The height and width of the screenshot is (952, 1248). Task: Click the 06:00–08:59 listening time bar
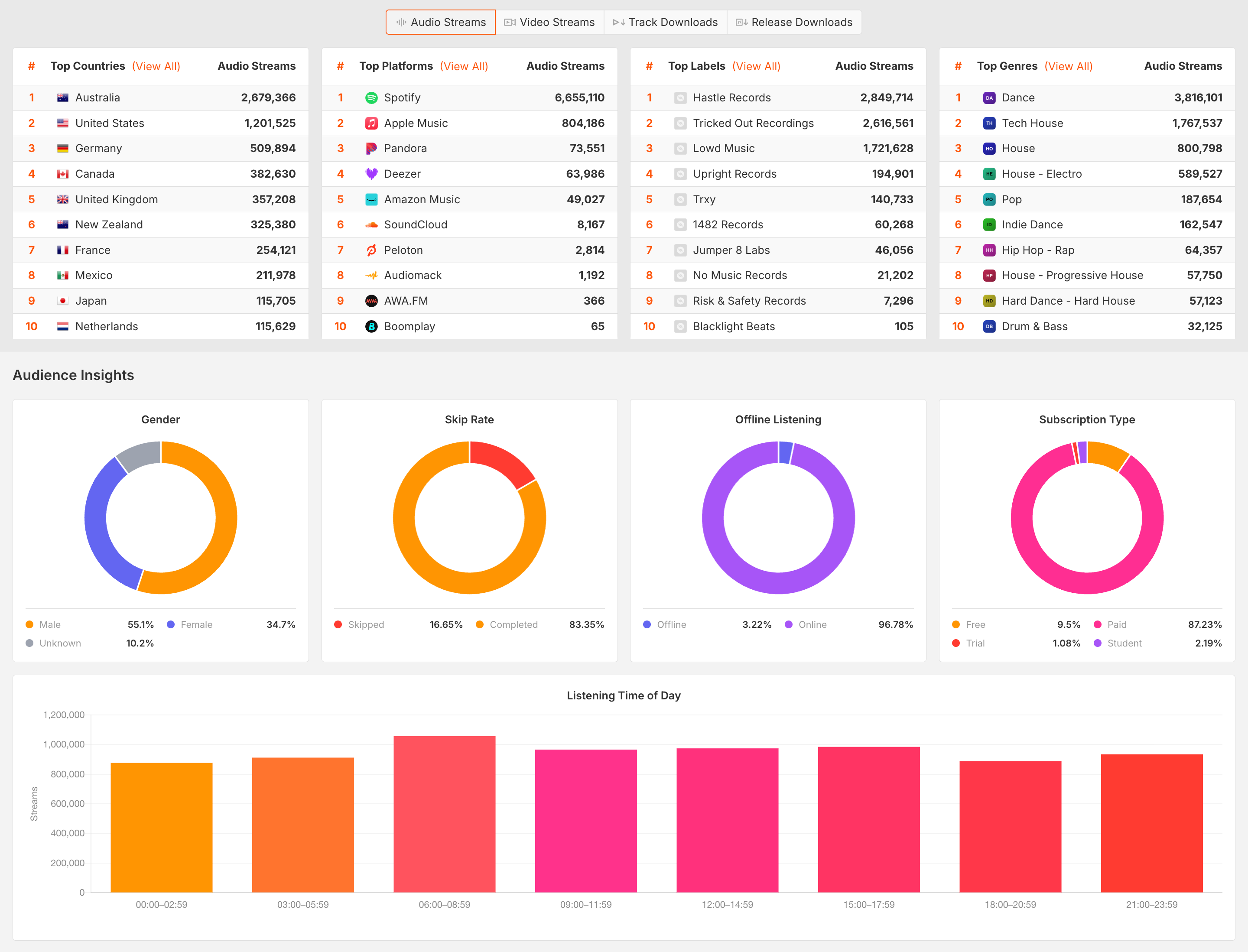point(444,814)
